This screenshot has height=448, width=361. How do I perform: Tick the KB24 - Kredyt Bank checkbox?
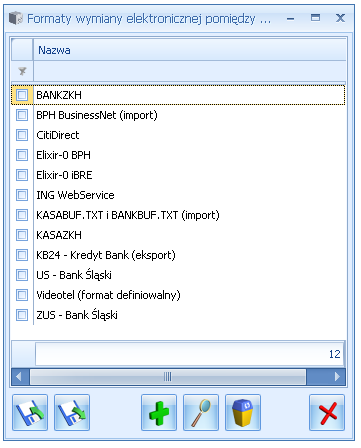(22, 255)
